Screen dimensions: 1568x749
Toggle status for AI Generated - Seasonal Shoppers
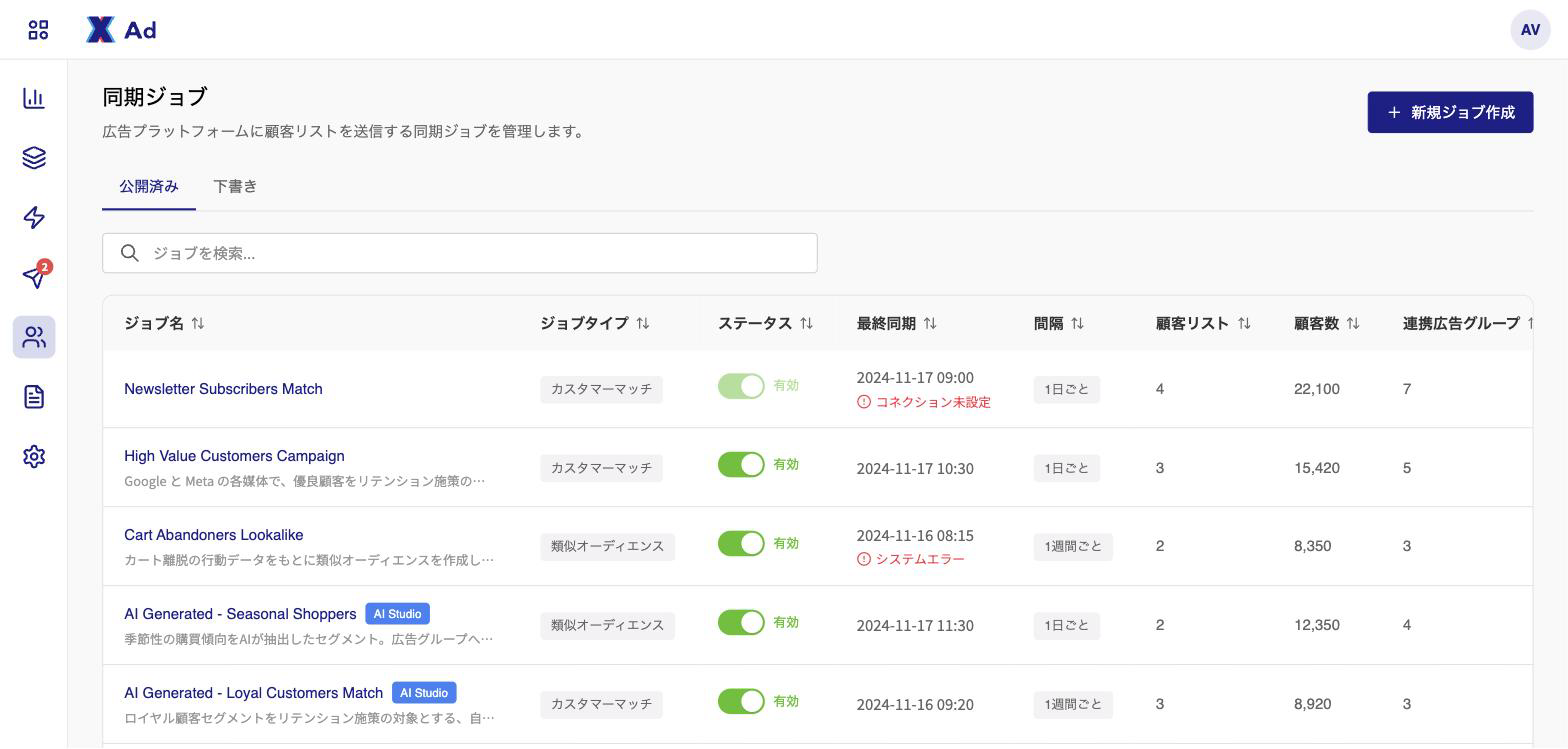click(741, 622)
